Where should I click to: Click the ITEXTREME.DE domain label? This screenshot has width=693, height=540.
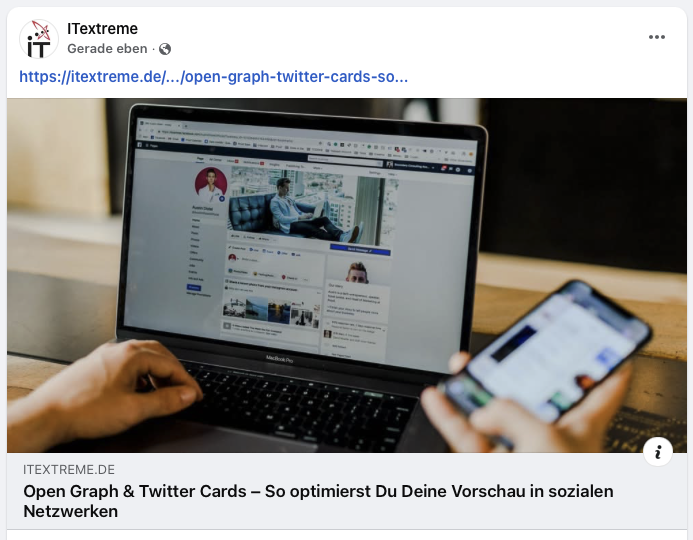click(x=69, y=469)
